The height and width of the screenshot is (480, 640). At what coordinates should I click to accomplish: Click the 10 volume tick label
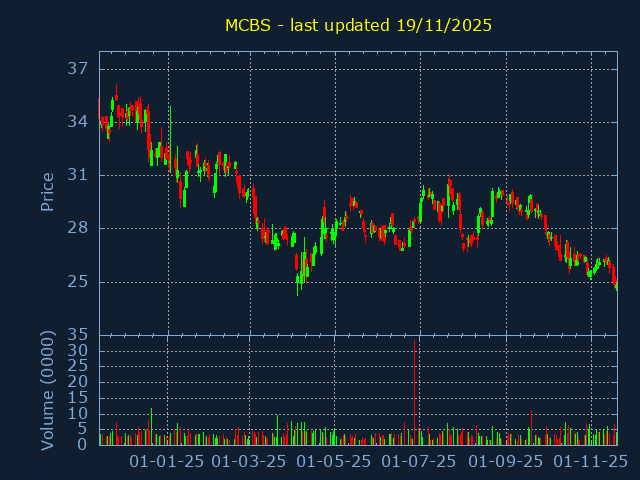click(78, 413)
